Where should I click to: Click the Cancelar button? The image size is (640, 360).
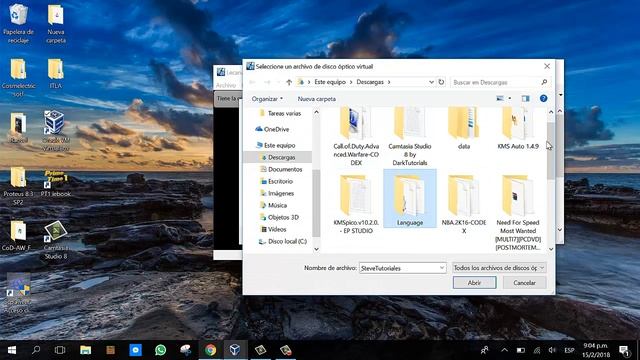(524, 282)
